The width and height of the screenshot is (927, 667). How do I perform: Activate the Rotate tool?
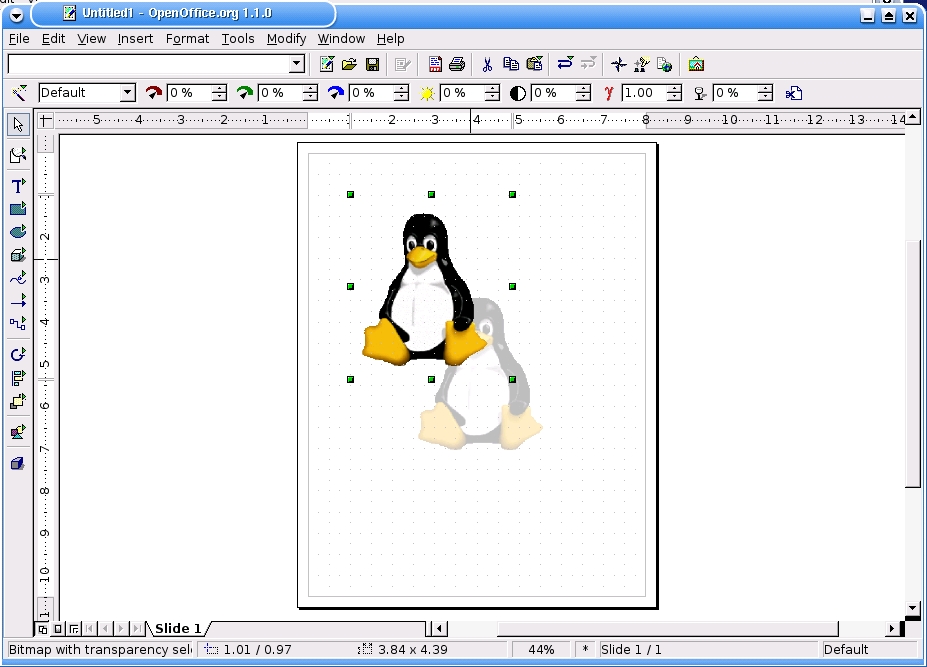(17, 354)
